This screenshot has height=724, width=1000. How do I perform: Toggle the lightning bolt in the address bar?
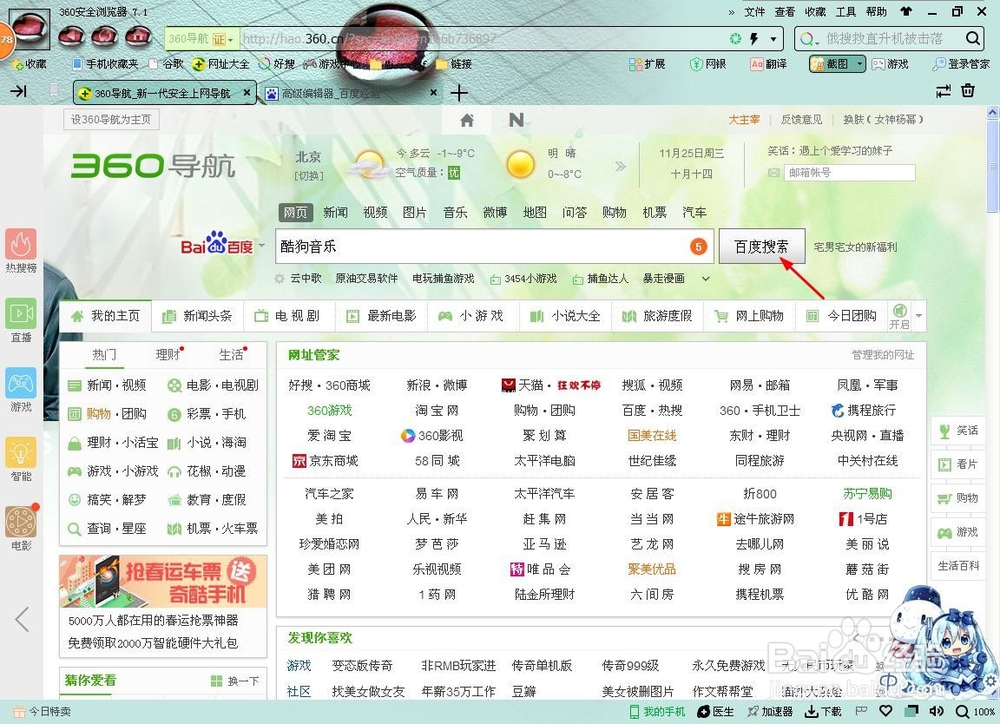755,40
